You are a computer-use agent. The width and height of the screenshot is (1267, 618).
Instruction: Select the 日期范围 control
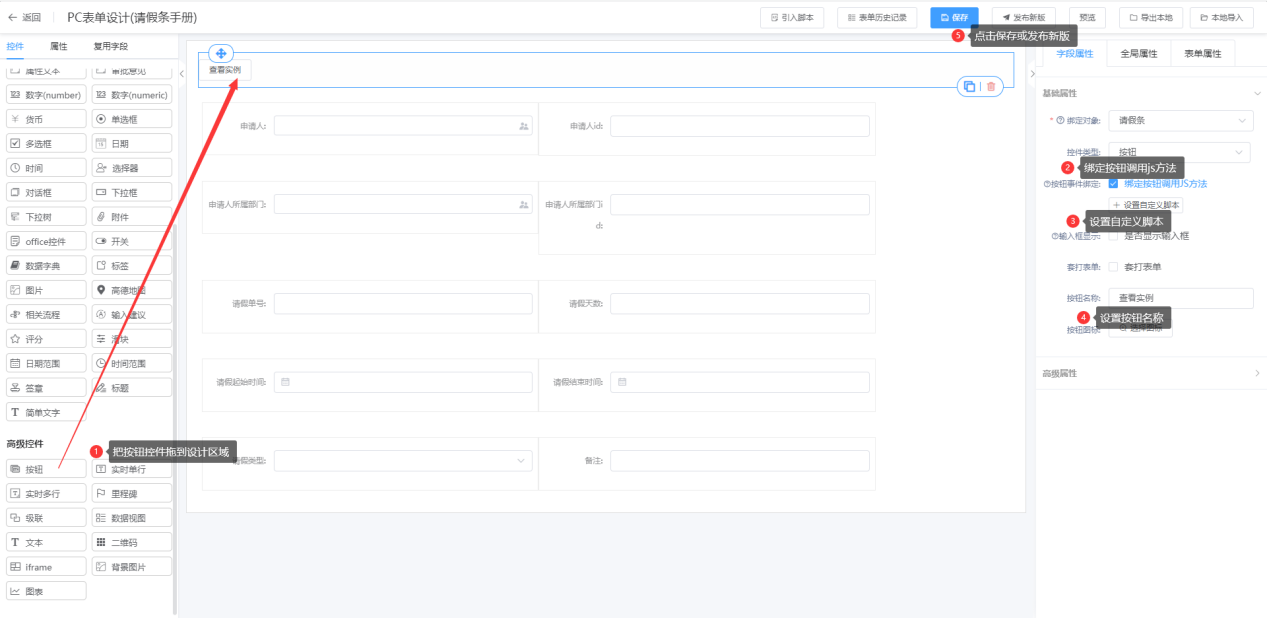(46, 363)
